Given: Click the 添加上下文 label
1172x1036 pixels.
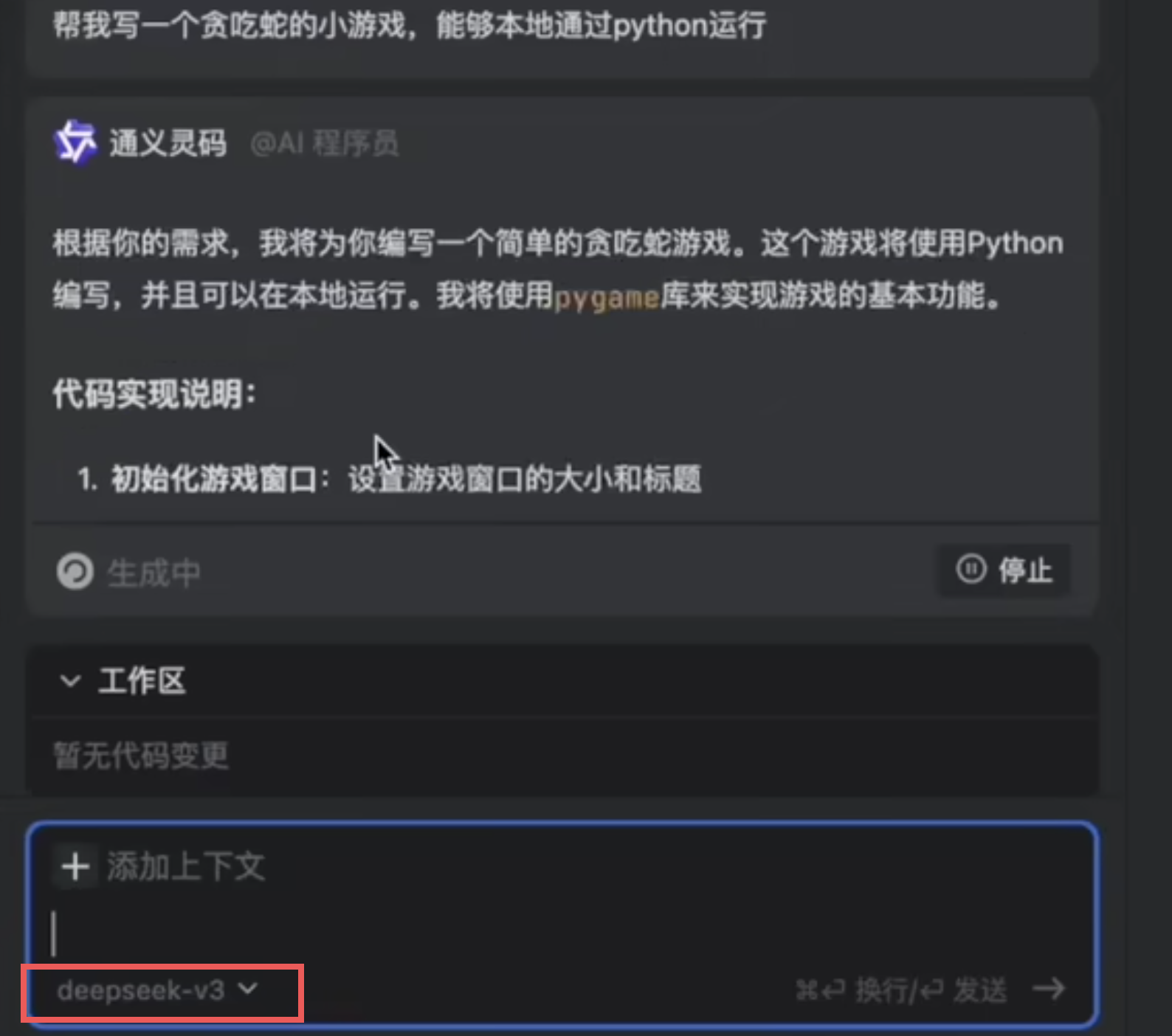Looking at the screenshot, I should coord(185,866).
